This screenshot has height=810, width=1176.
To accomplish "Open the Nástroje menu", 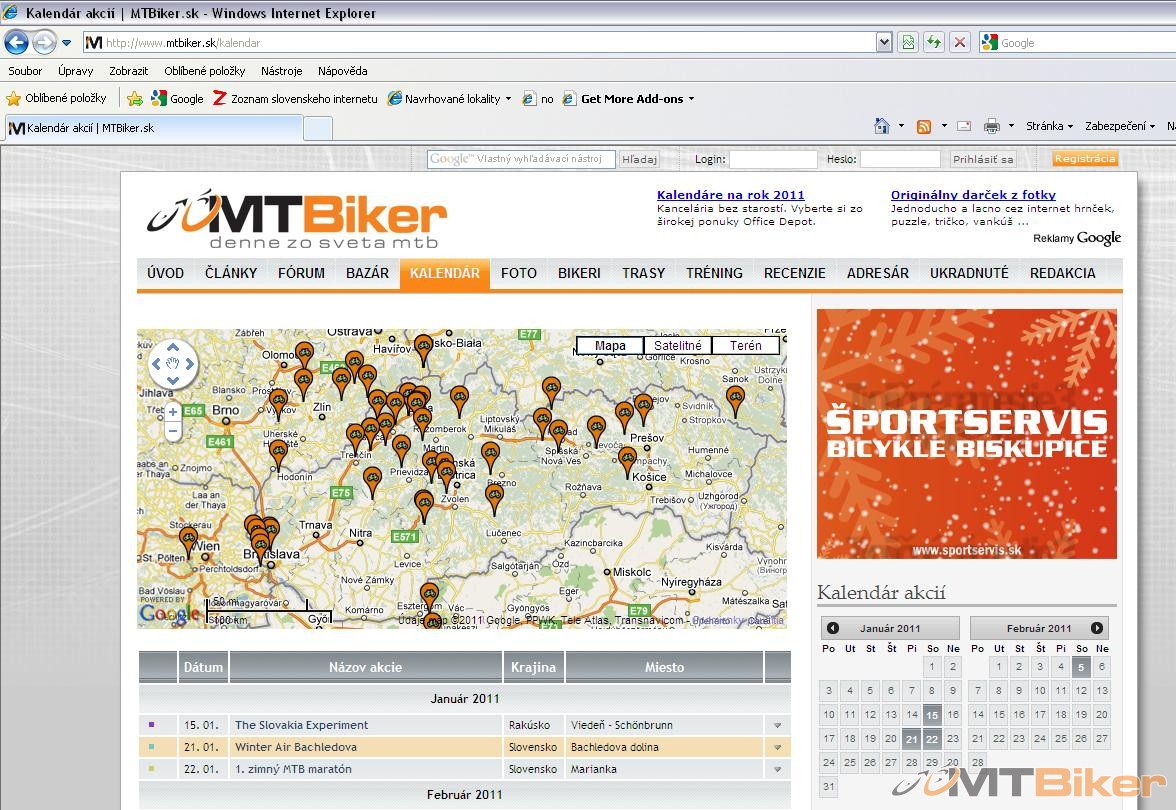I will 281,71.
